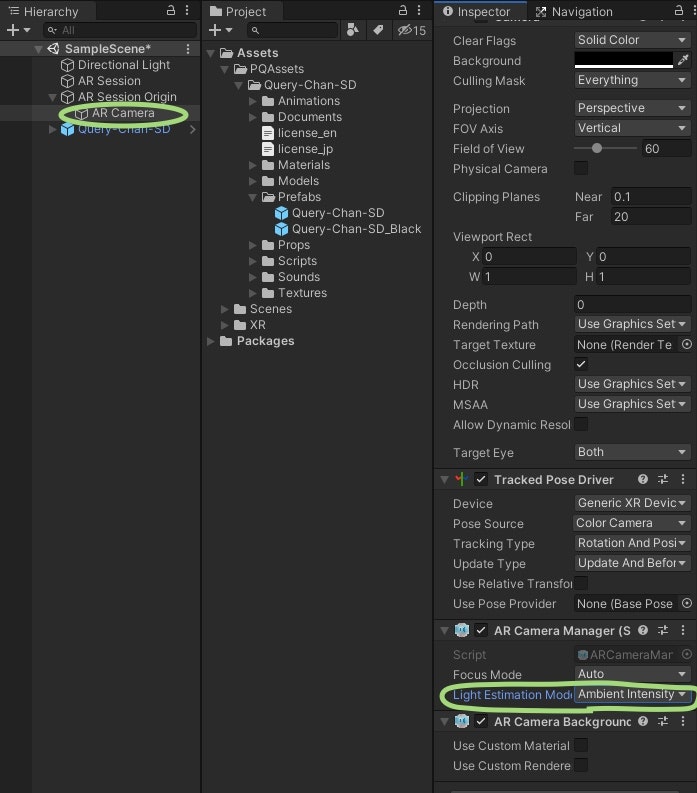
Task: Collapse the Prefabs folder
Action: click(253, 197)
